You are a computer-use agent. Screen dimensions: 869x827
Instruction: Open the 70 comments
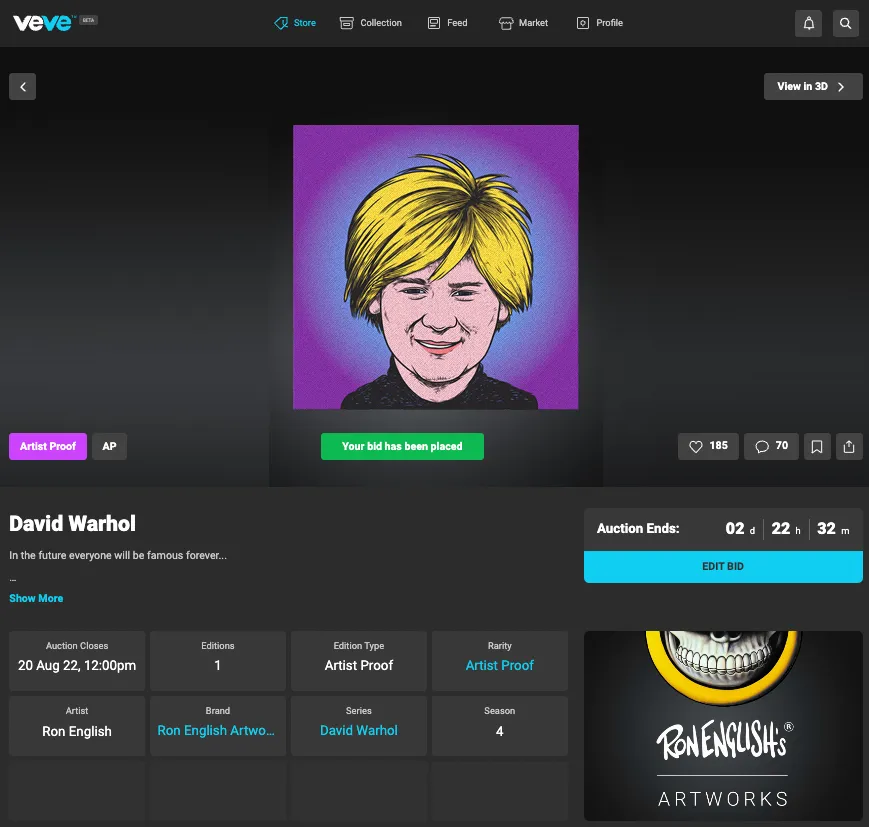click(771, 446)
